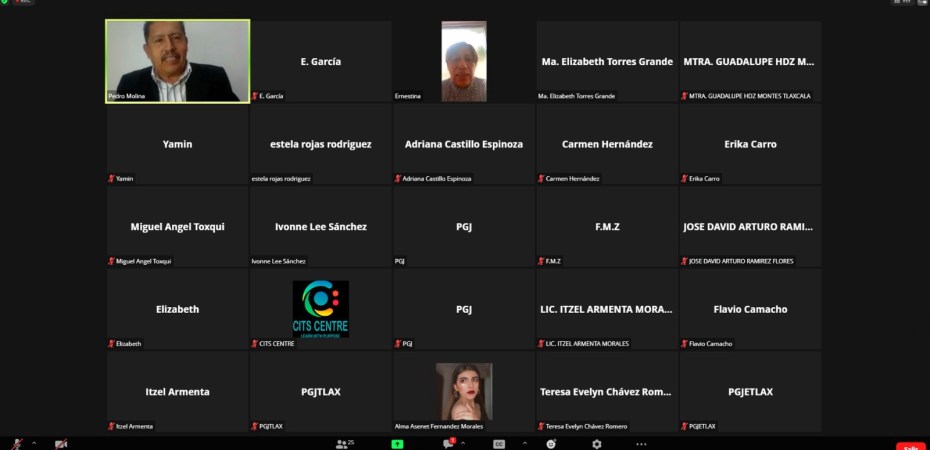930x450 pixels.
Task: Open the Reactions emoji icon
Action: 551,444
